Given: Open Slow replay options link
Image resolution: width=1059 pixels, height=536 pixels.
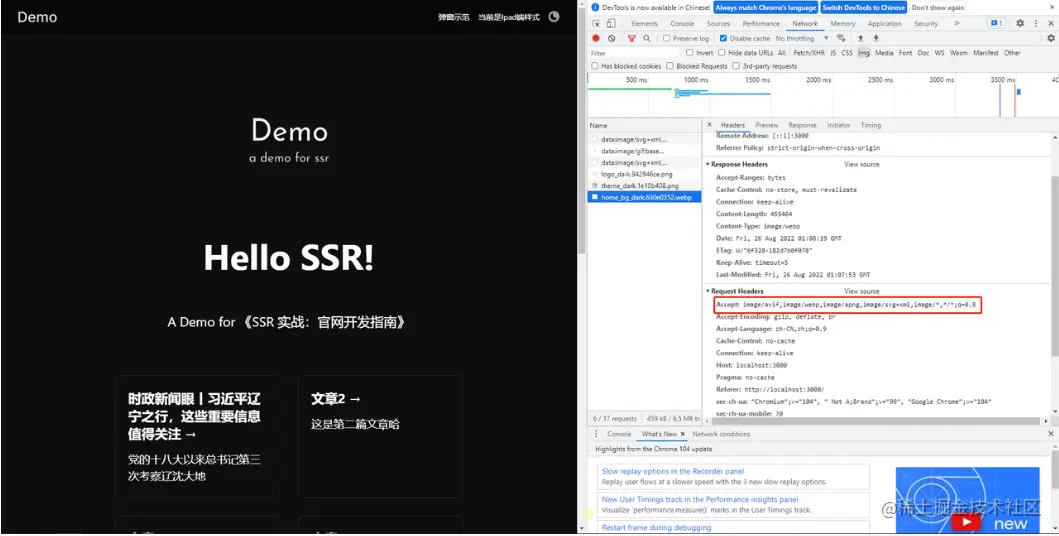Looking at the screenshot, I should point(673,471).
